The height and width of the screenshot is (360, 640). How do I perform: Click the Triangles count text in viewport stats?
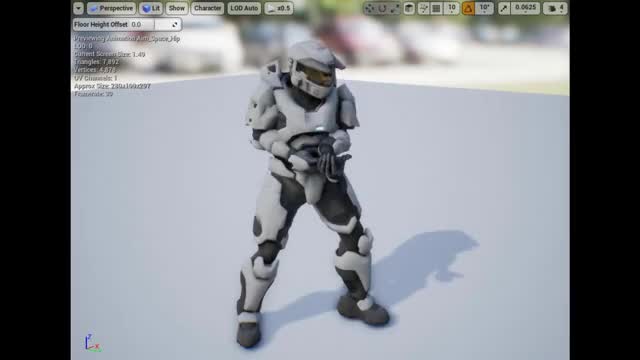click(97, 62)
